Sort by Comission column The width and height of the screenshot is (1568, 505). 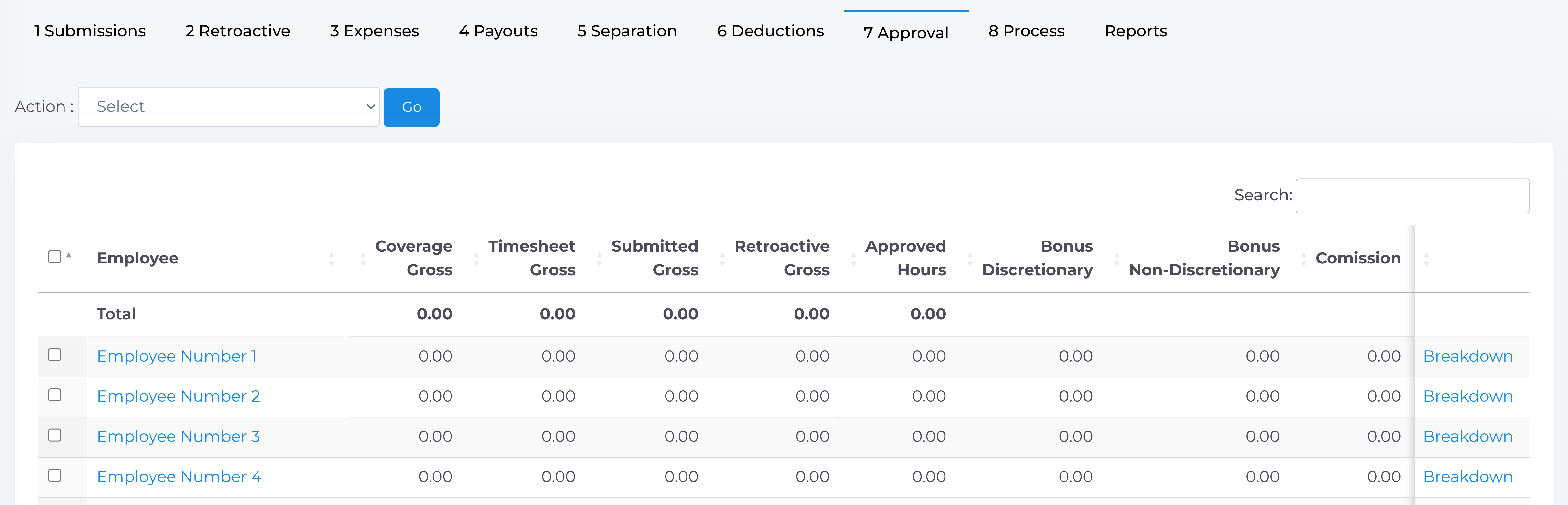click(x=1357, y=258)
